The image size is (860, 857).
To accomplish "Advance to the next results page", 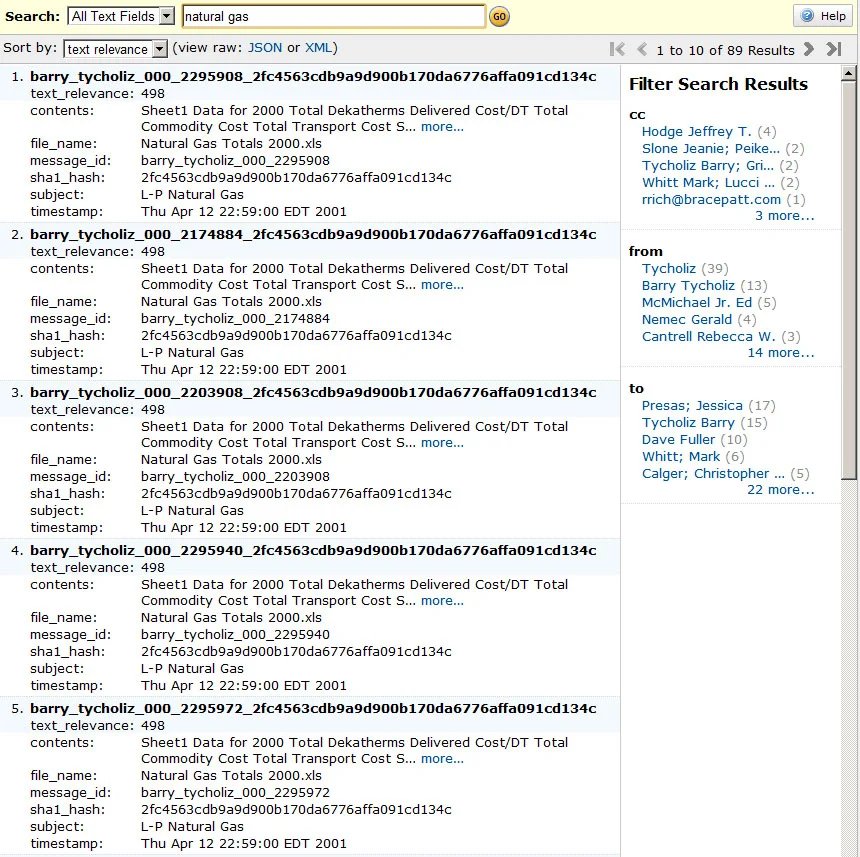I will pos(811,48).
